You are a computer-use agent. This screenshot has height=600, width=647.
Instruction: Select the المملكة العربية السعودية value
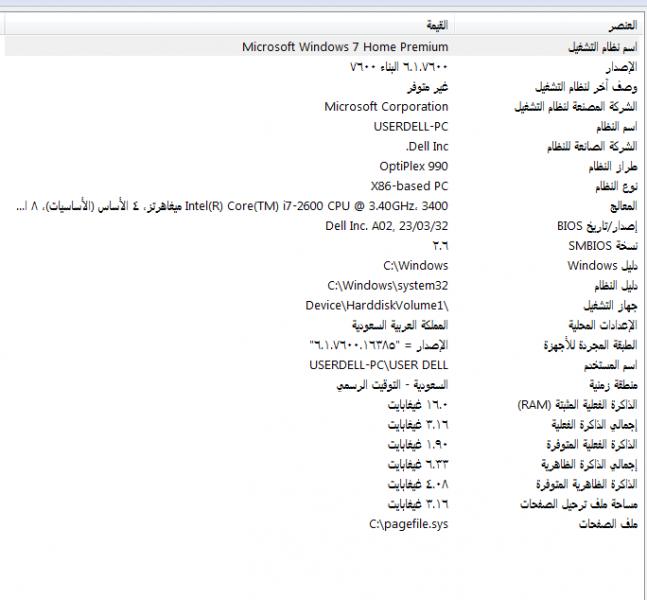coord(400,325)
